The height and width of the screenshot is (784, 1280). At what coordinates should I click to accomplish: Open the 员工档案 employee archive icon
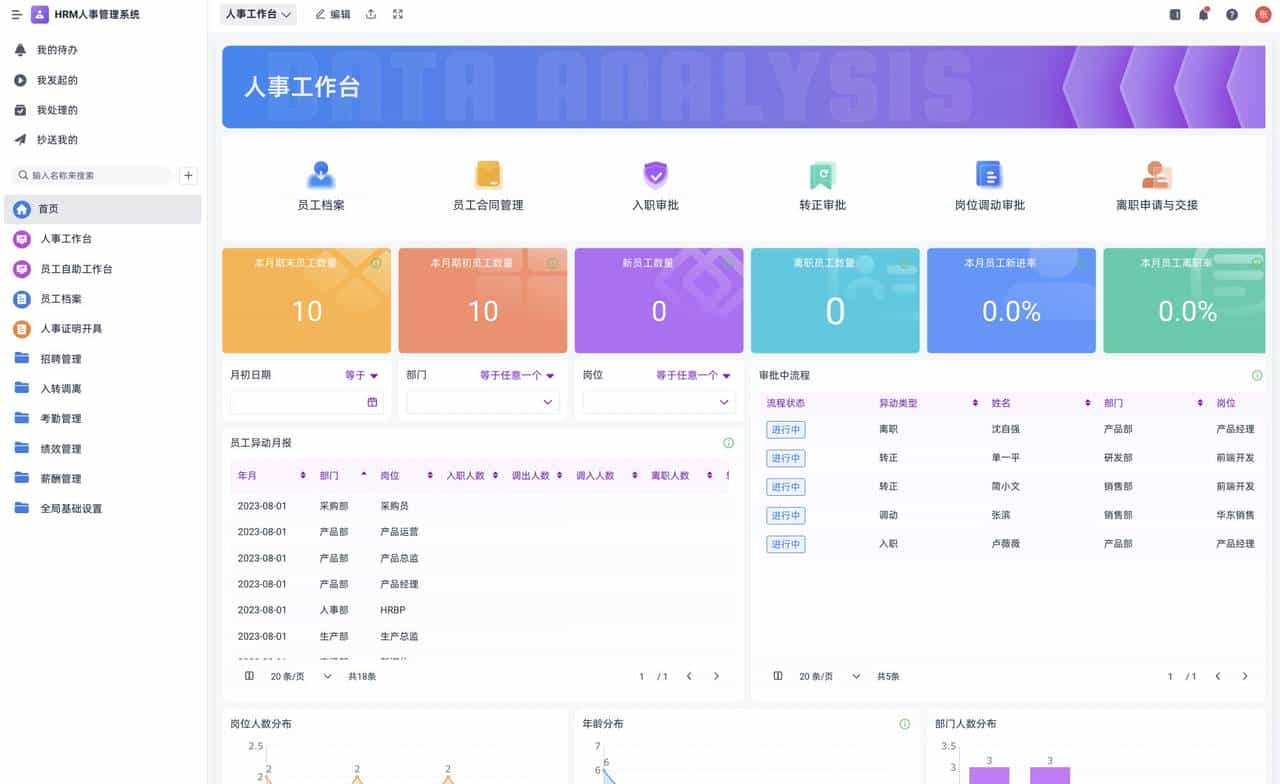tap(321, 176)
